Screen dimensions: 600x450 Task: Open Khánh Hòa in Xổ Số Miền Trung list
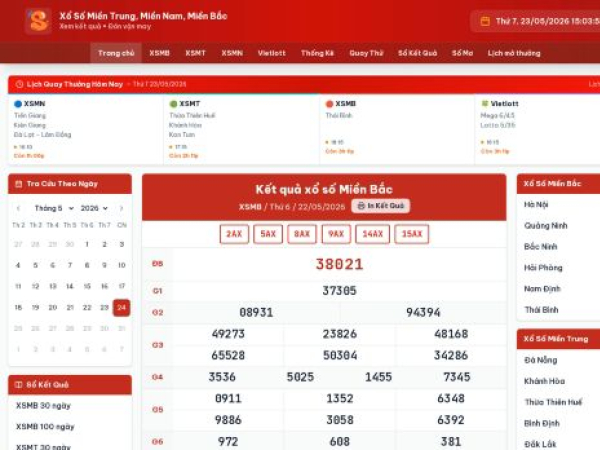(545, 381)
